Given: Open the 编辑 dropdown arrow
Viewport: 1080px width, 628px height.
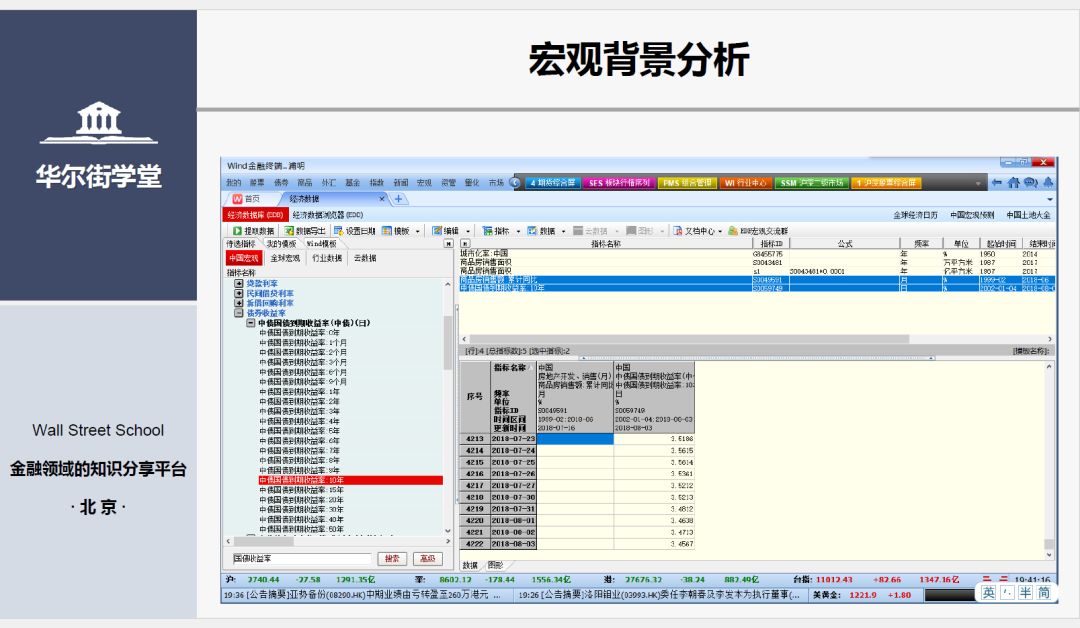Looking at the screenshot, I should coord(468,231).
